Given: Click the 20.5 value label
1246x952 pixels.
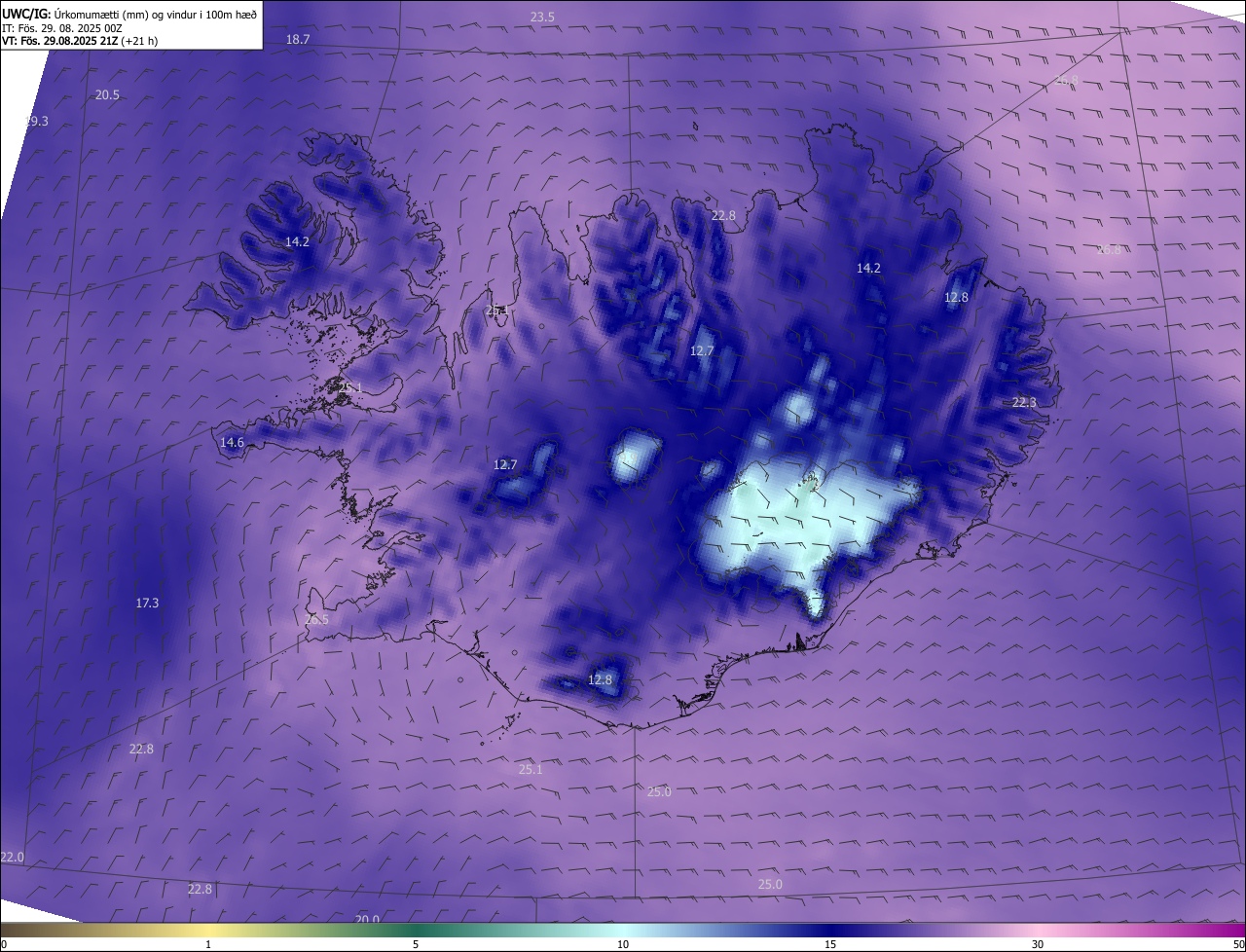Looking at the screenshot, I should tap(107, 94).
